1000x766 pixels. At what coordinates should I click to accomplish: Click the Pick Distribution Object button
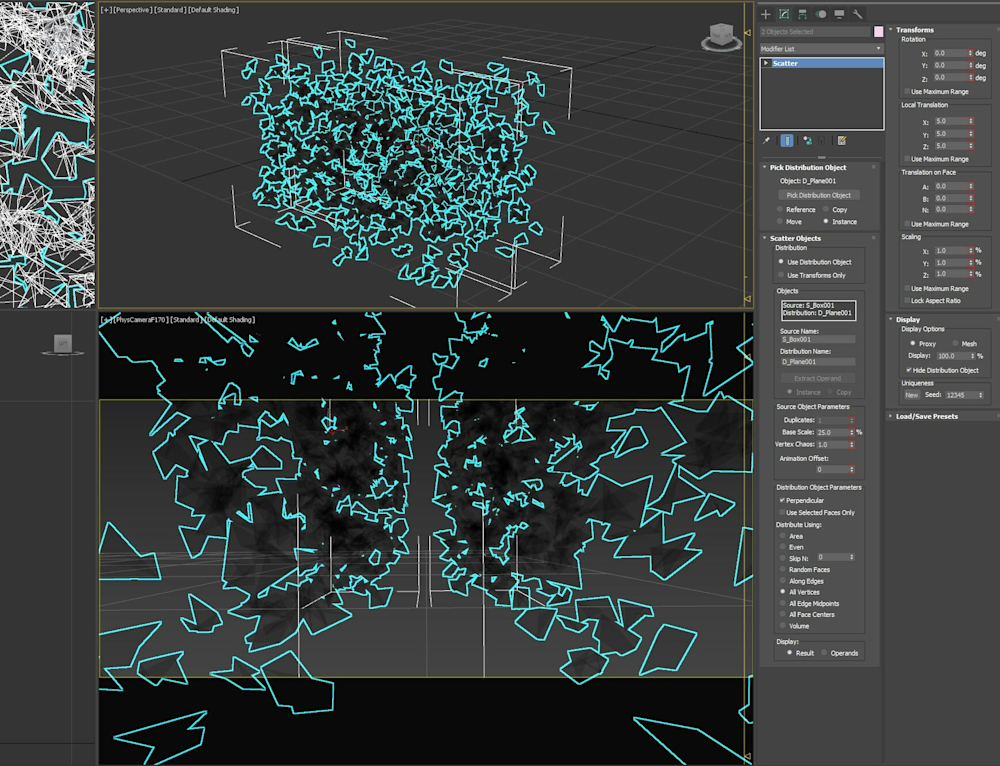(818, 195)
